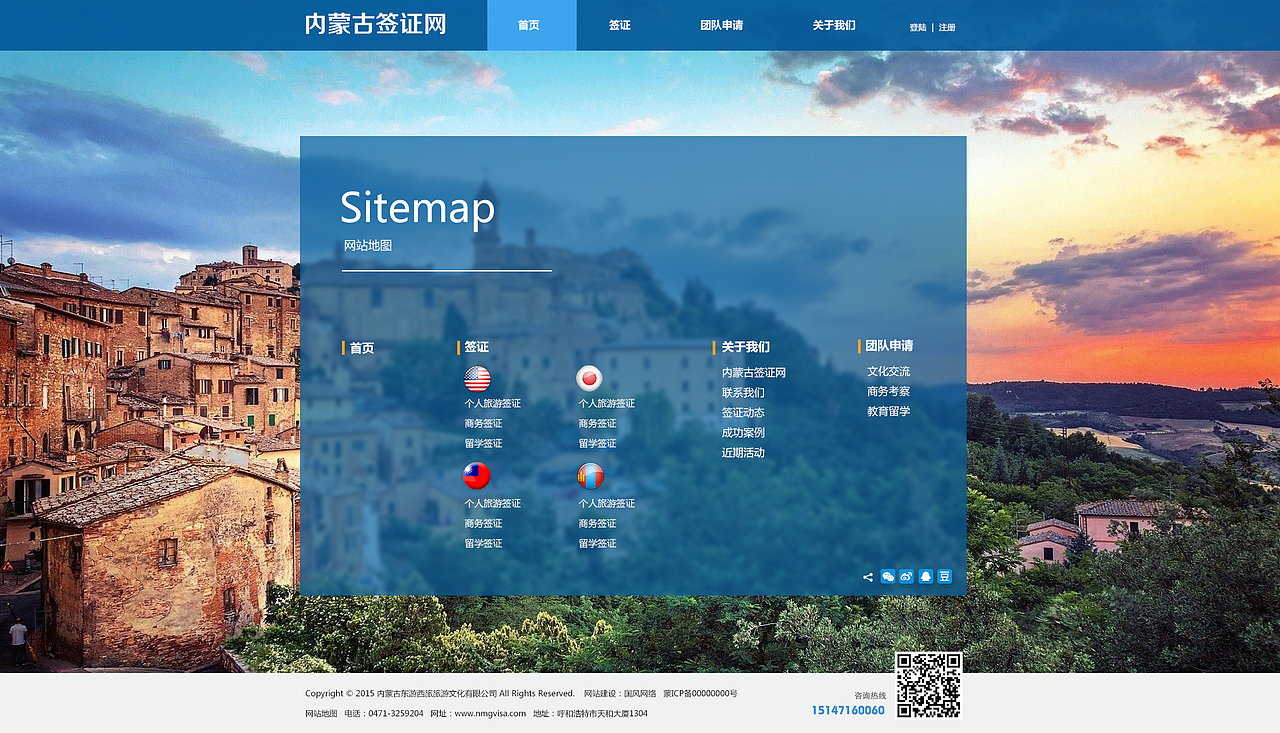
Task: Click the address 呼和浩特市天和大厦1304
Action: [x=602, y=714]
